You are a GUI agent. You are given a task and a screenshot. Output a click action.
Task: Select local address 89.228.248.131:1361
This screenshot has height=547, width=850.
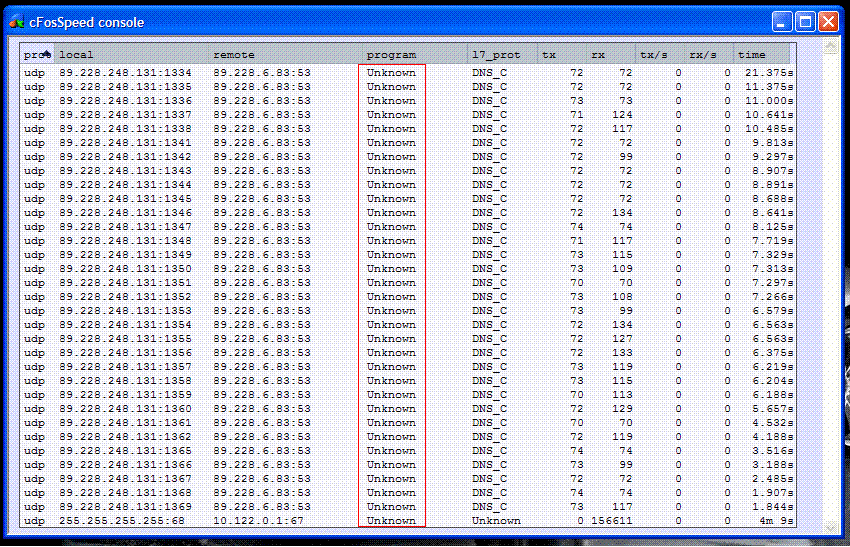click(125, 423)
